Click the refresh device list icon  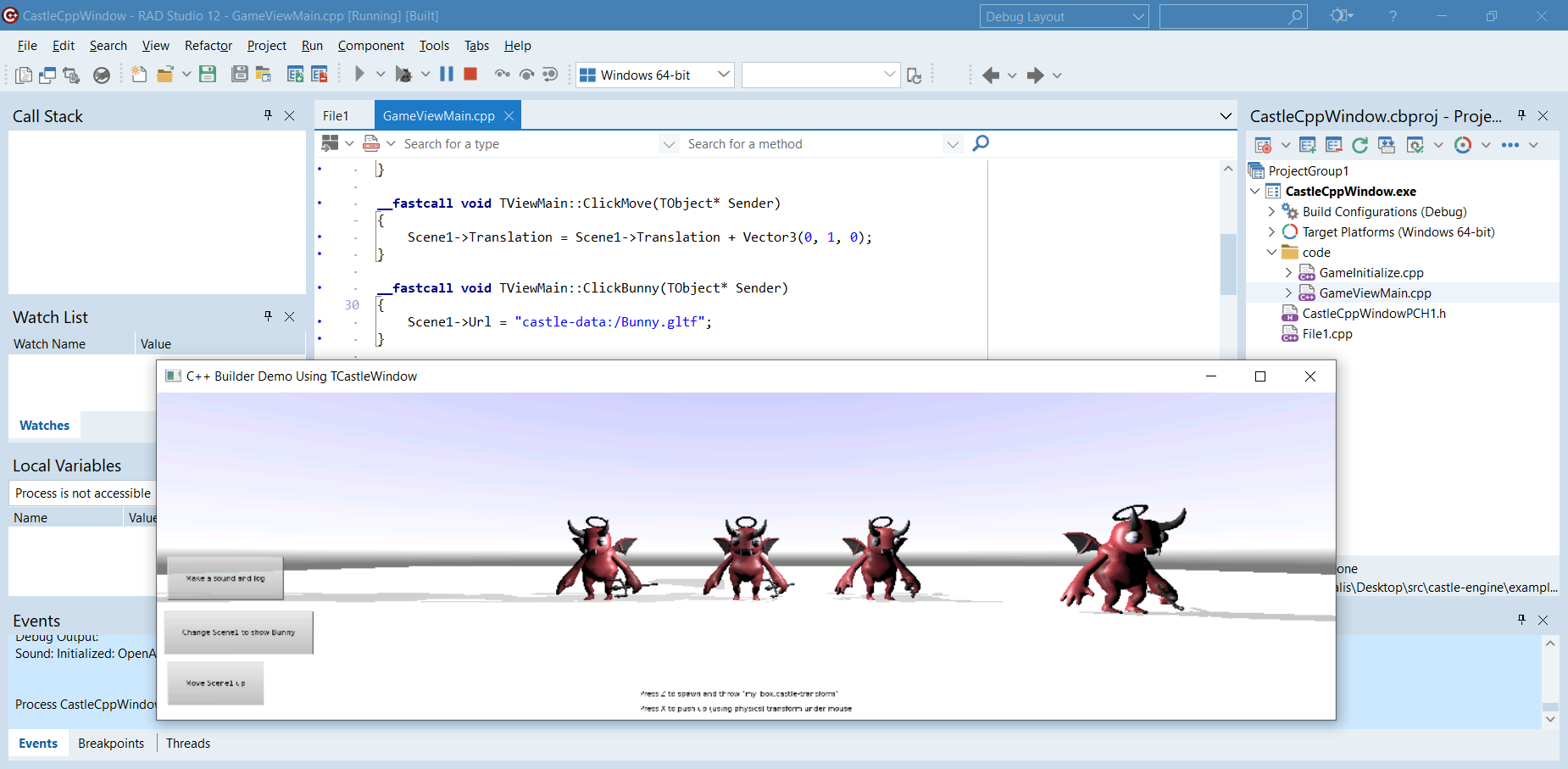(x=914, y=75)
